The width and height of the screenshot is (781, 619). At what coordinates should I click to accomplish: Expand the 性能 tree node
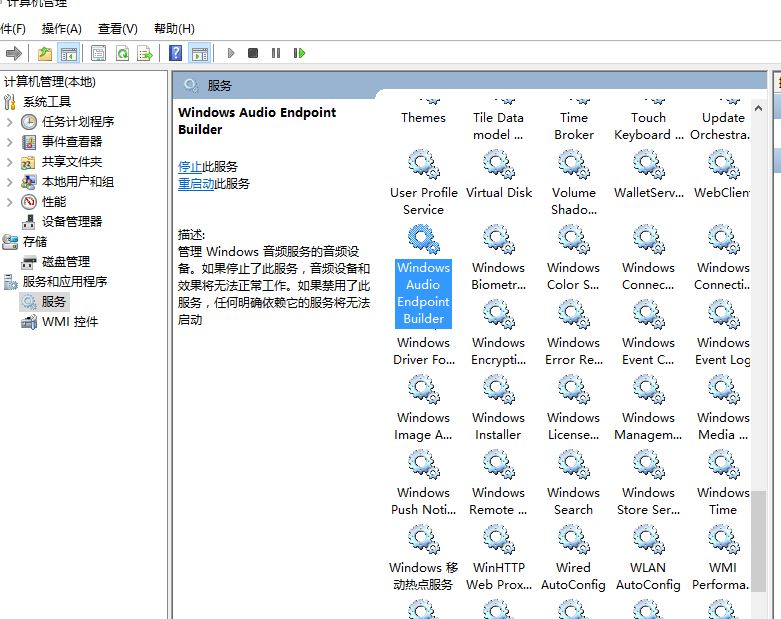coord(9,202)
